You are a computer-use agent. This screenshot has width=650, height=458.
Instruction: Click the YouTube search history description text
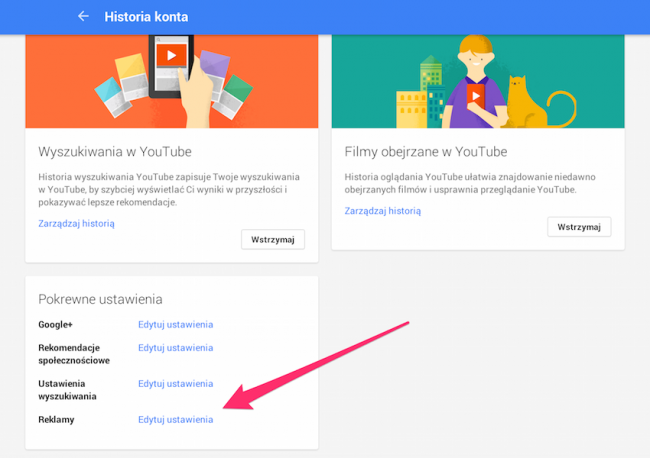[x=169, y=189]
